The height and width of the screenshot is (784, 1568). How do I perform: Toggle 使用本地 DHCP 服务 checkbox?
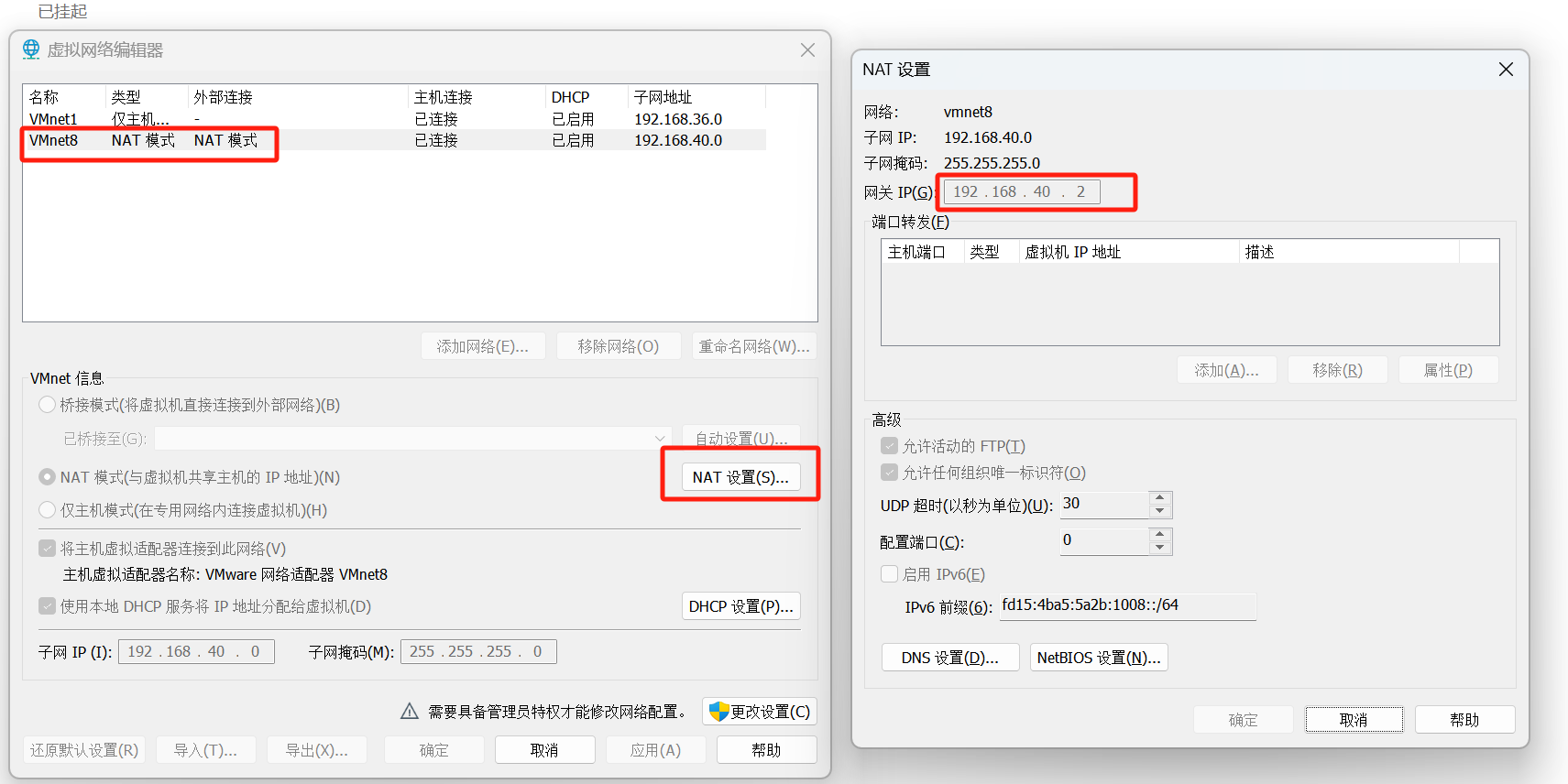click(x=47, y=606)
